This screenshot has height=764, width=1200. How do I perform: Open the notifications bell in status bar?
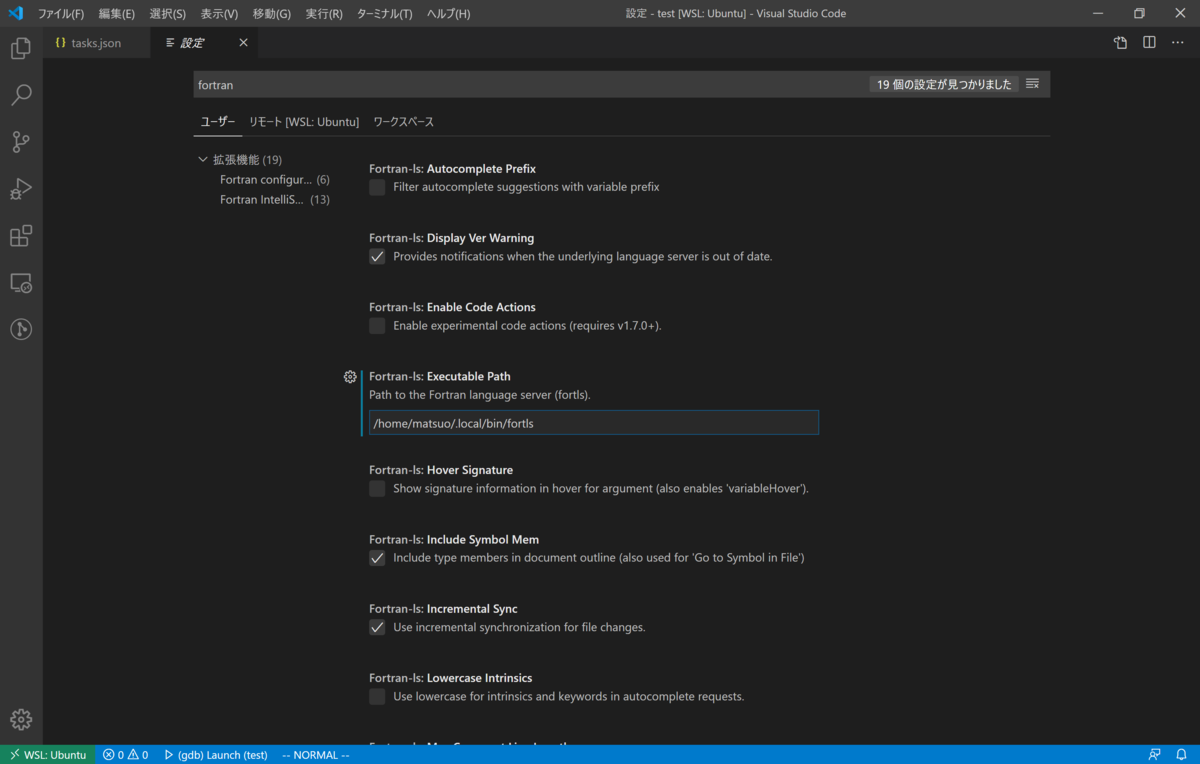click(1182, 755)
